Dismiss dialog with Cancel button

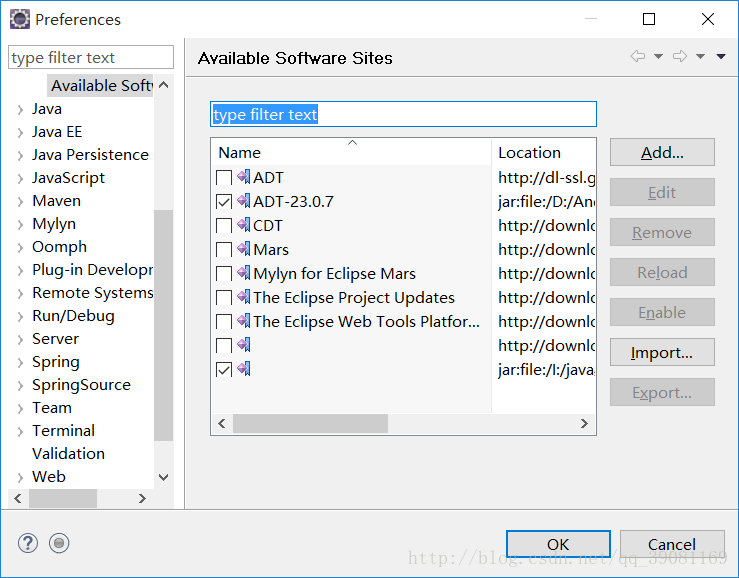tap(672, 545)
